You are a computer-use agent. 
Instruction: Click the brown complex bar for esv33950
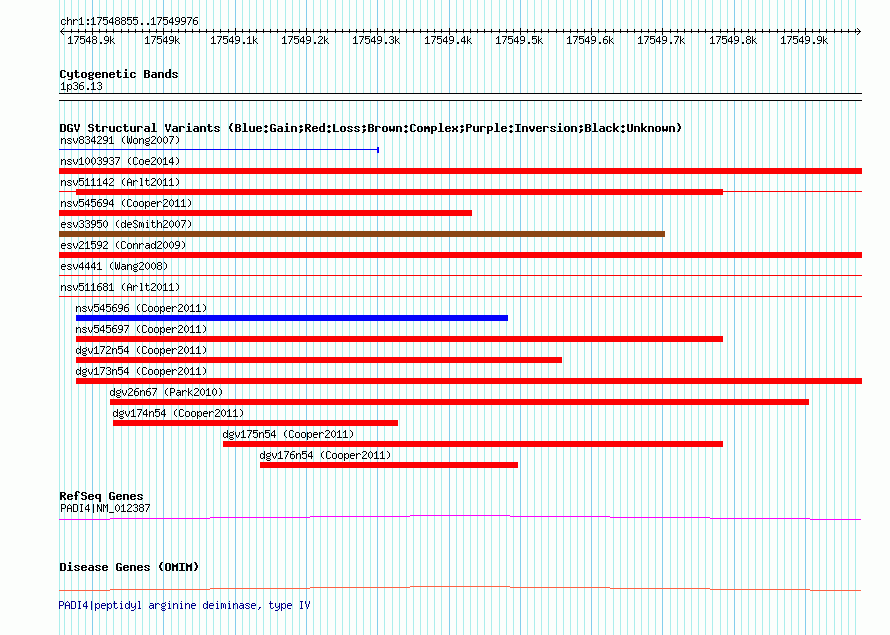point(362,234)
